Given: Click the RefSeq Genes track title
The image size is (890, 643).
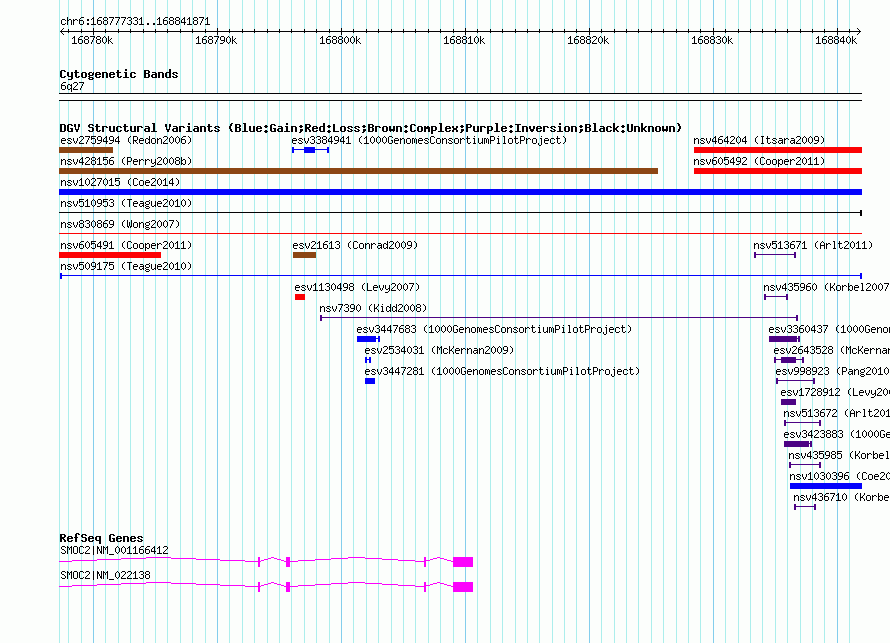Looking at the screenshot, I should tap(101, 538).
